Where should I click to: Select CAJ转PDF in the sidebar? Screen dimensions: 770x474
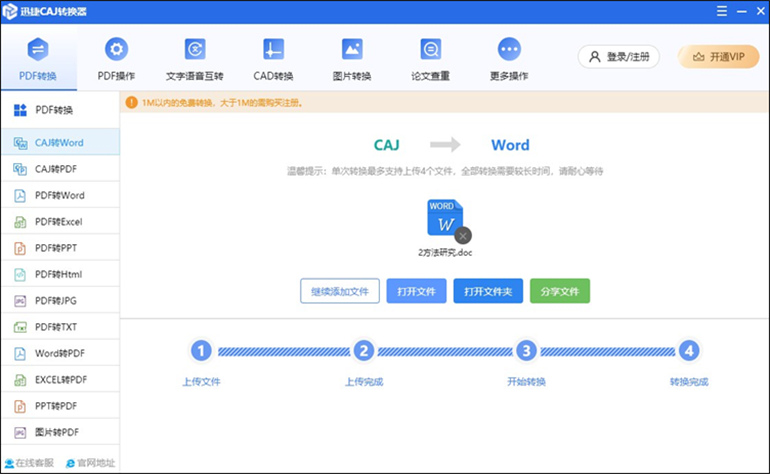[x=60, y=169]
